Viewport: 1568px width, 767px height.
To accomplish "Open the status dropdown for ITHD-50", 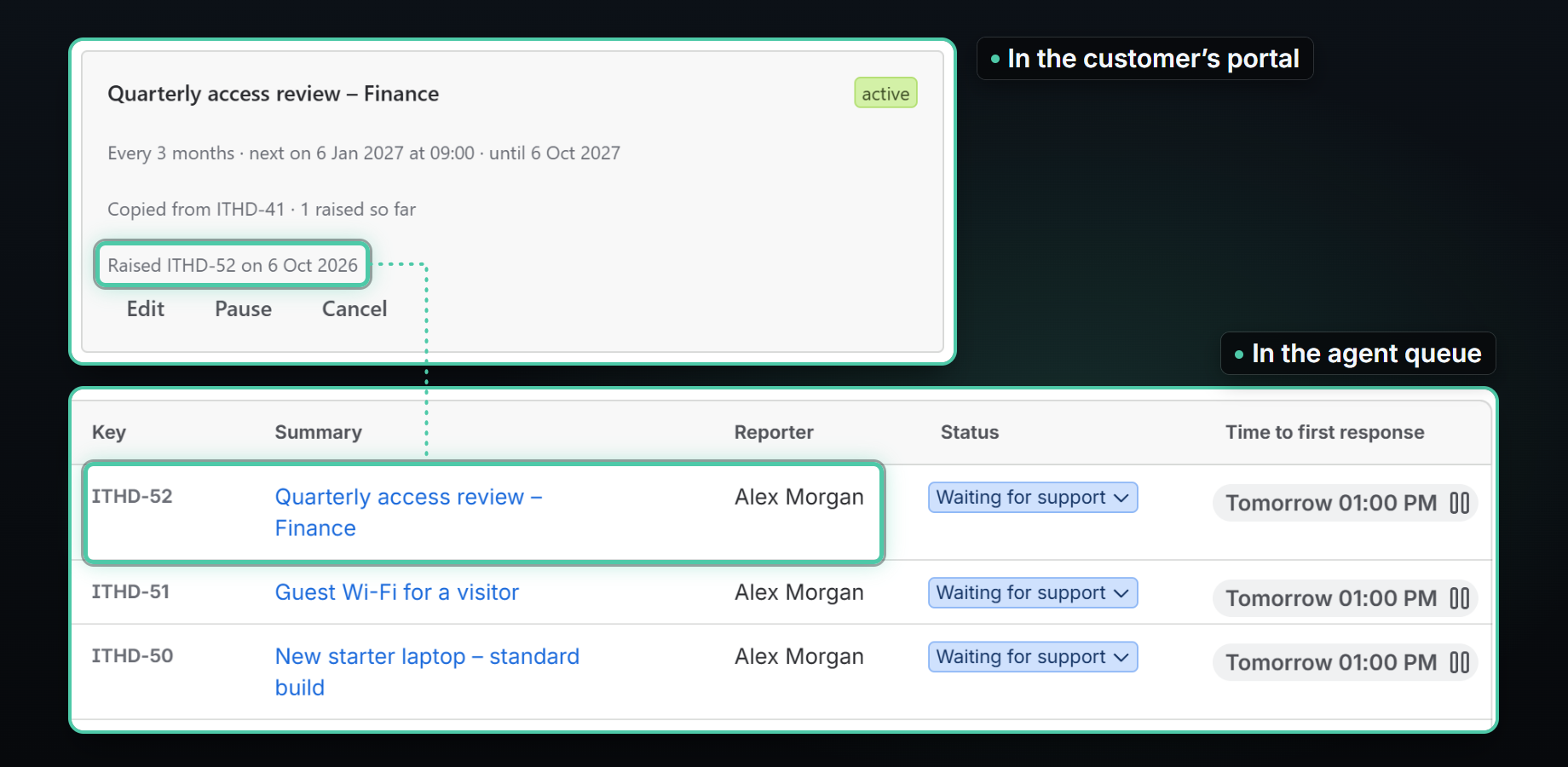I will click(1033, 657).
